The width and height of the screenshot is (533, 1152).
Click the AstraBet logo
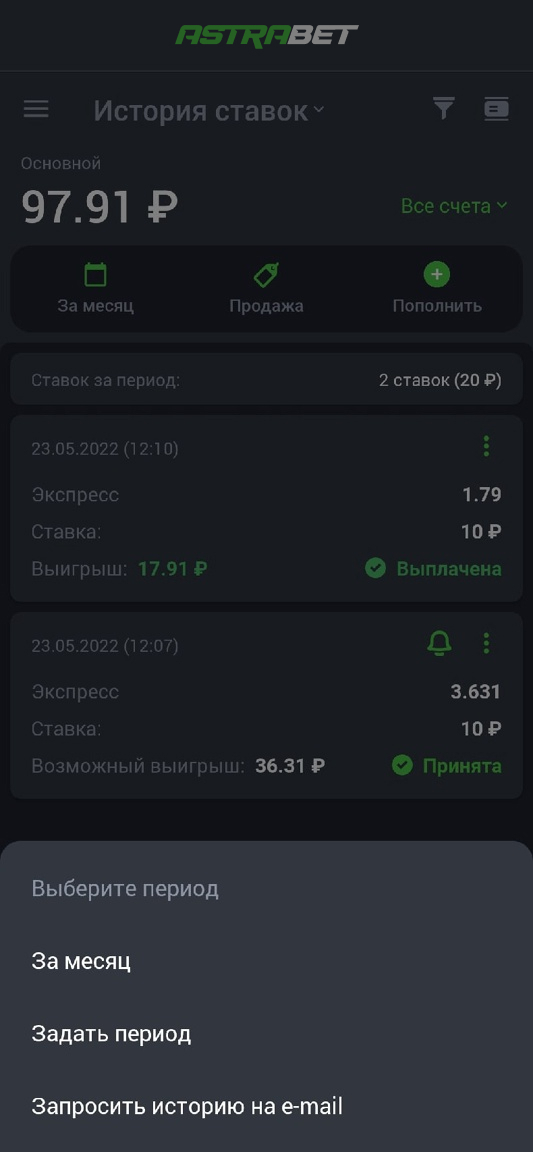tap(267, 35)
